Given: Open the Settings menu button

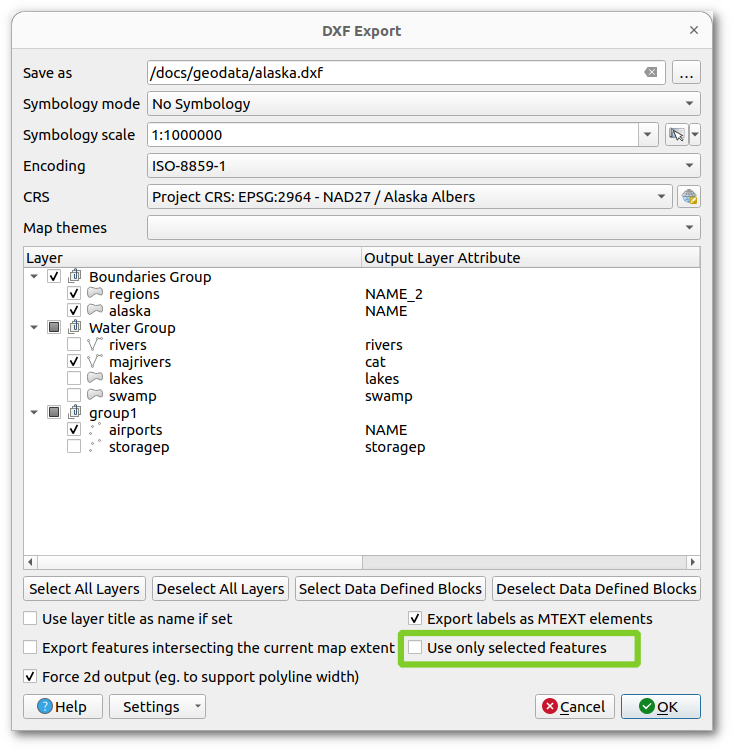Looking at the screenshot, I should coord(157,707).
